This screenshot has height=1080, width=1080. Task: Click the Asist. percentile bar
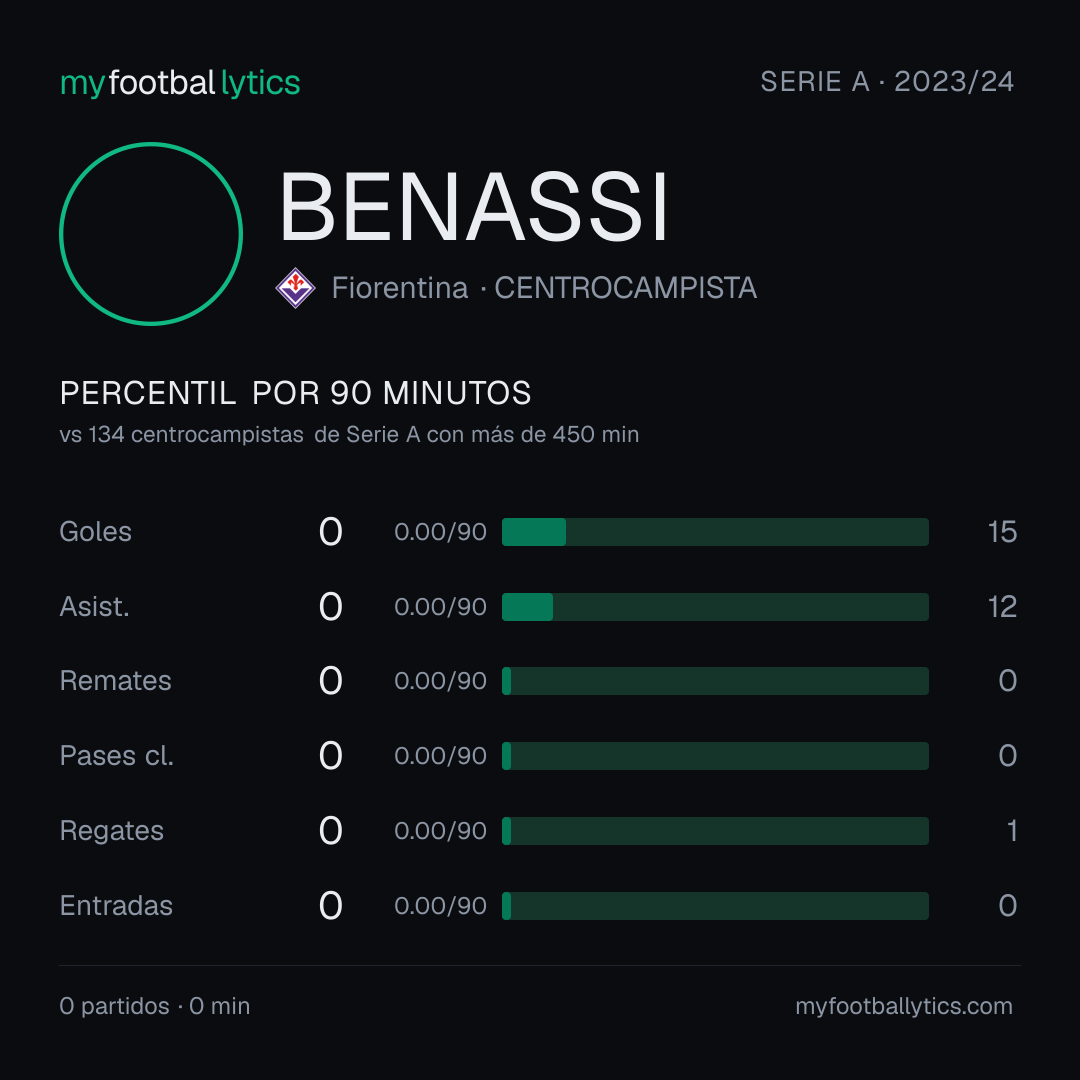(715, 607)
